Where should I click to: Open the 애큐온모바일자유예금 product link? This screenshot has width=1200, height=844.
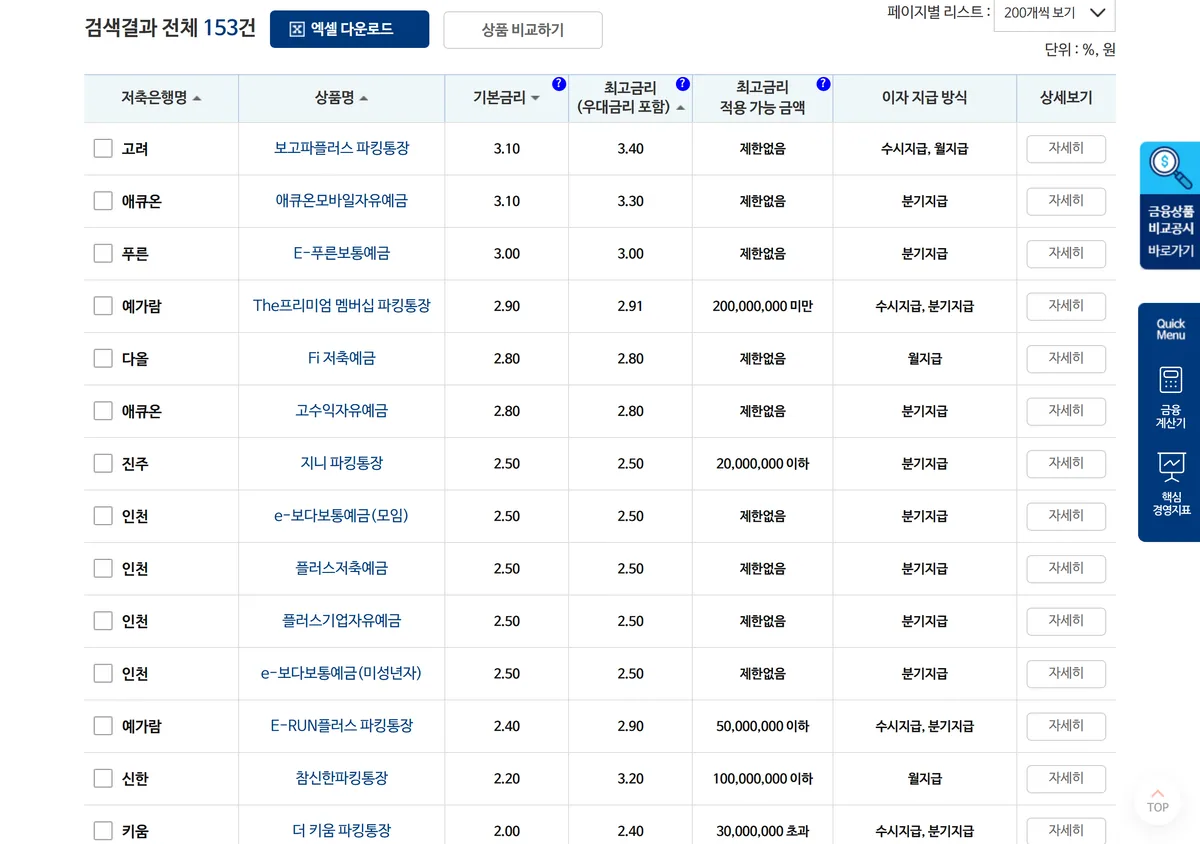pyautogui.click(x=342, y=201)
